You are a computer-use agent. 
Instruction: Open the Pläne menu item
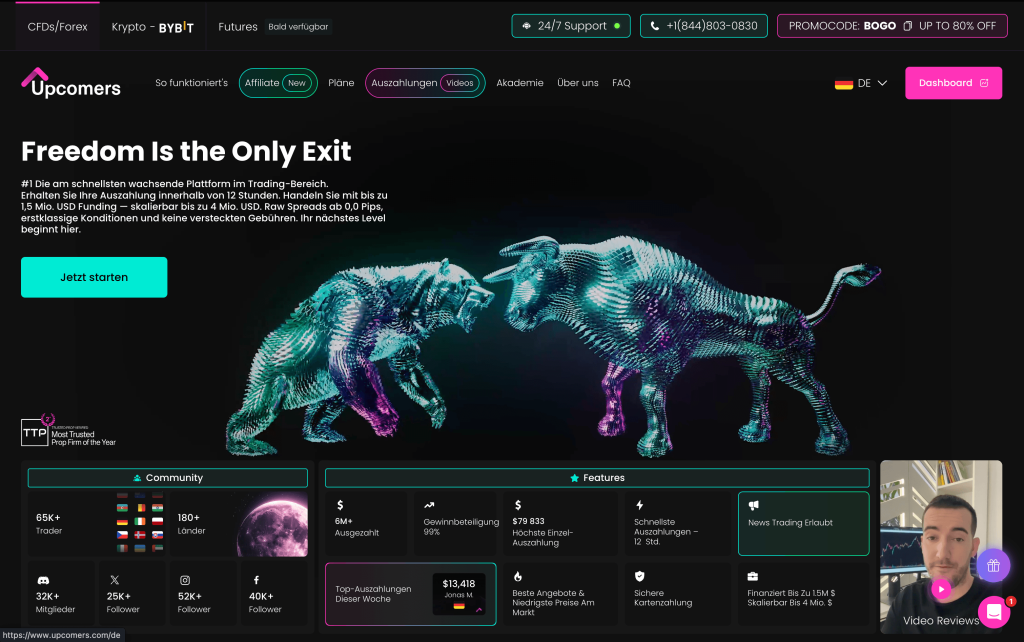pos(341,83)
